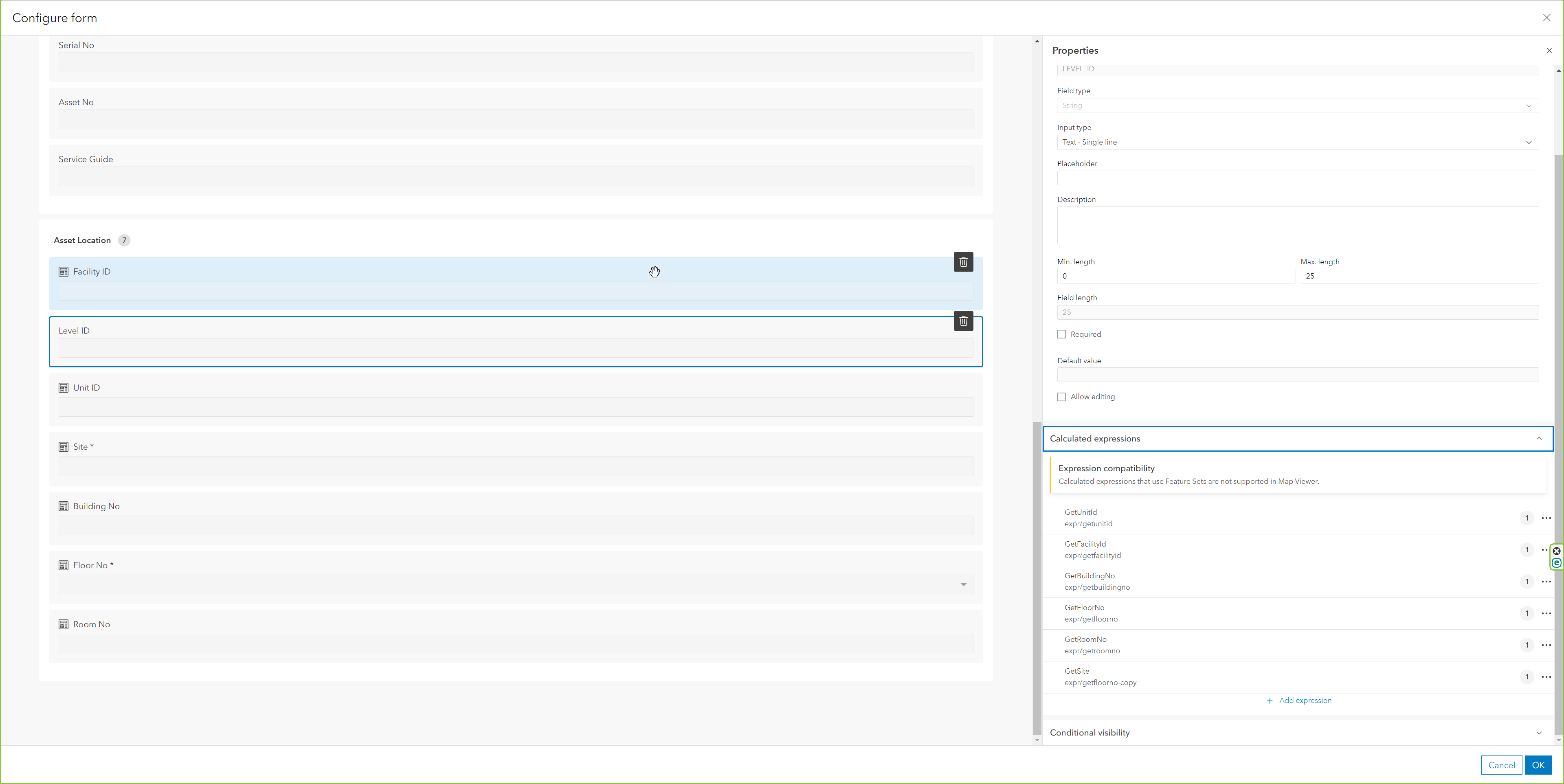Open options menu for GetRoomNo expression
The image size is (1564, 784).
1546,645
